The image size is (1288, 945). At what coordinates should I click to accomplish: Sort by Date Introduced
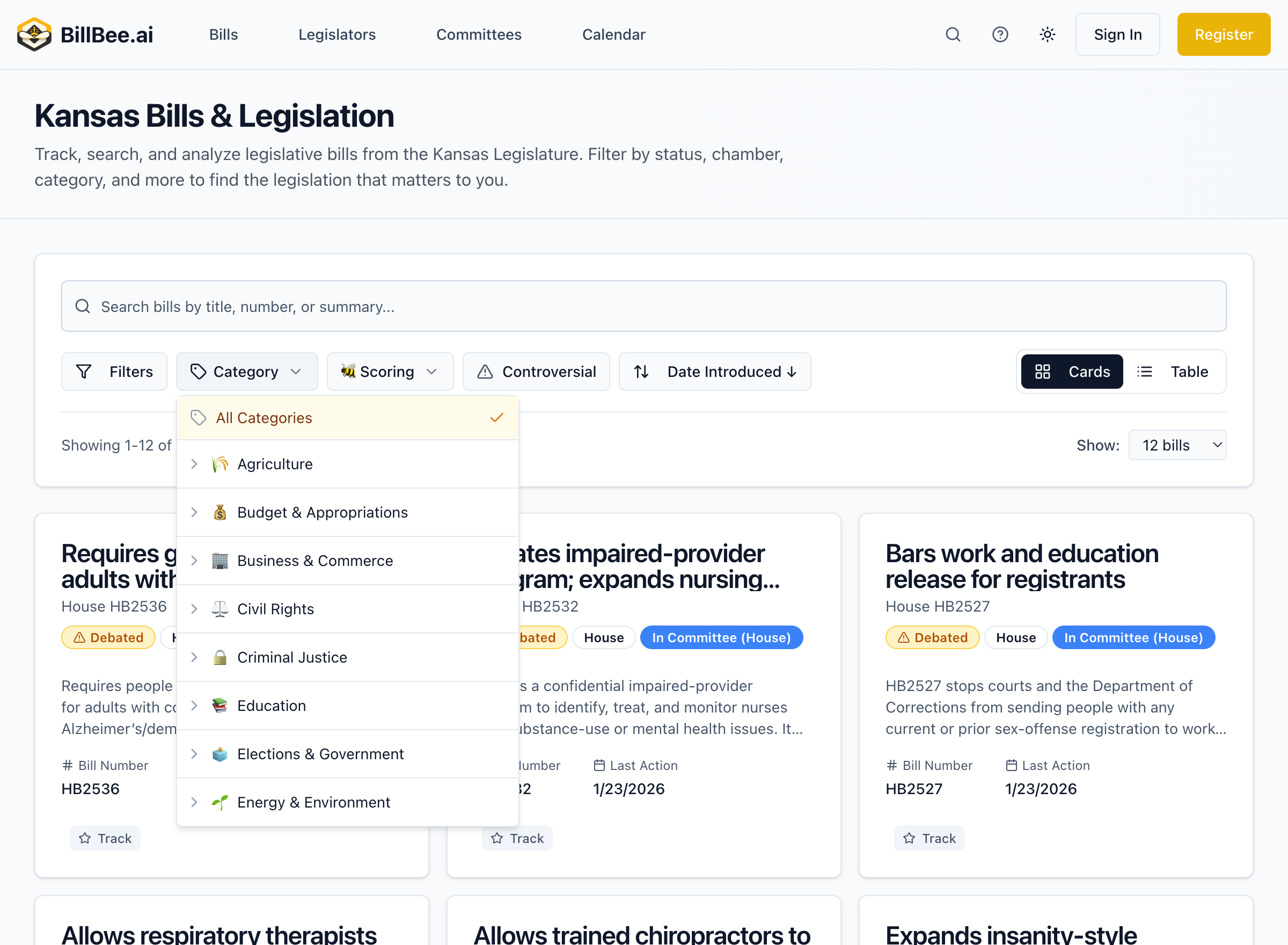[x=715, y=372]
